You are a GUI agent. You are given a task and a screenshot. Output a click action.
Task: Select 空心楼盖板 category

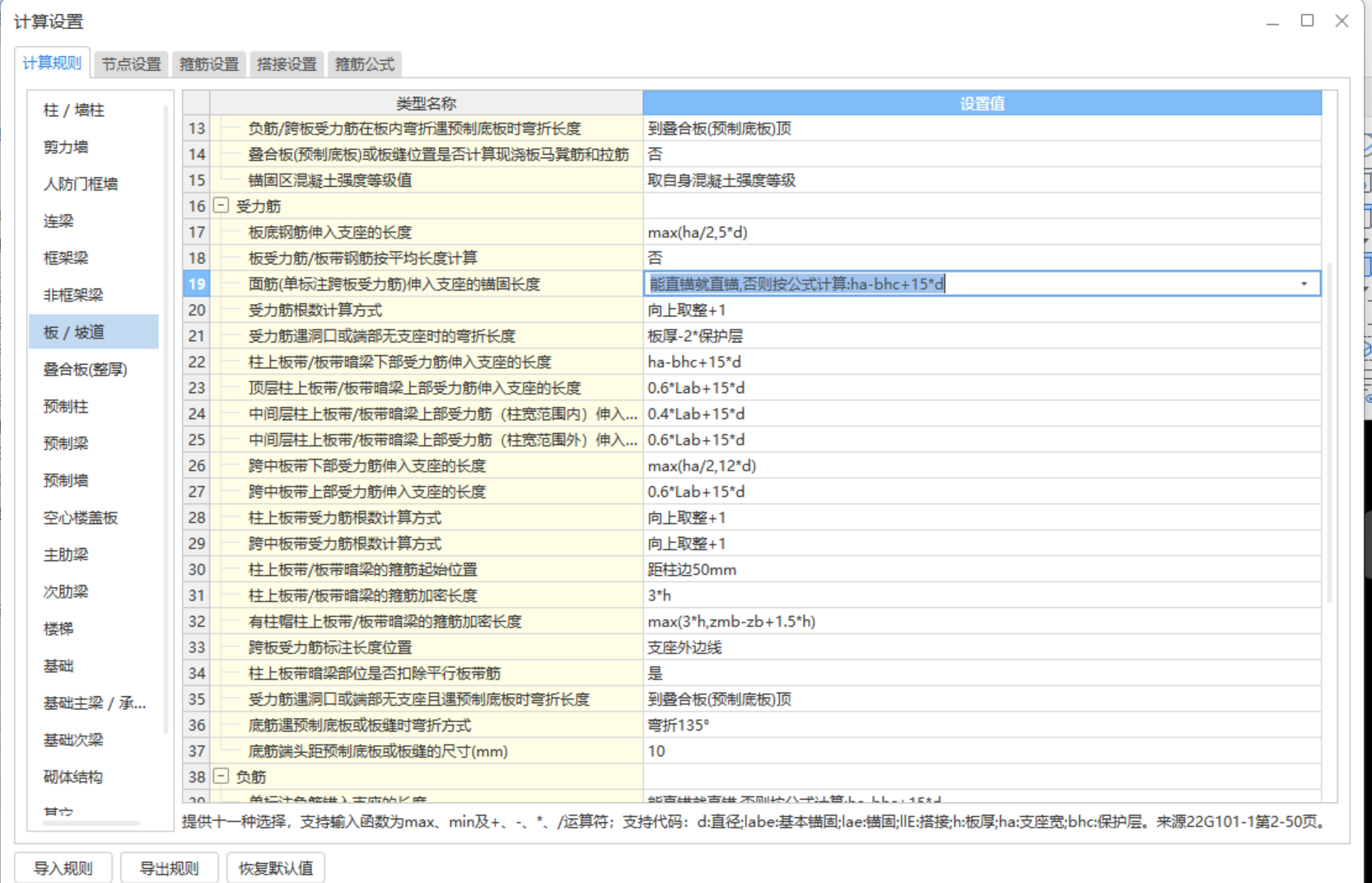[94, 517]
